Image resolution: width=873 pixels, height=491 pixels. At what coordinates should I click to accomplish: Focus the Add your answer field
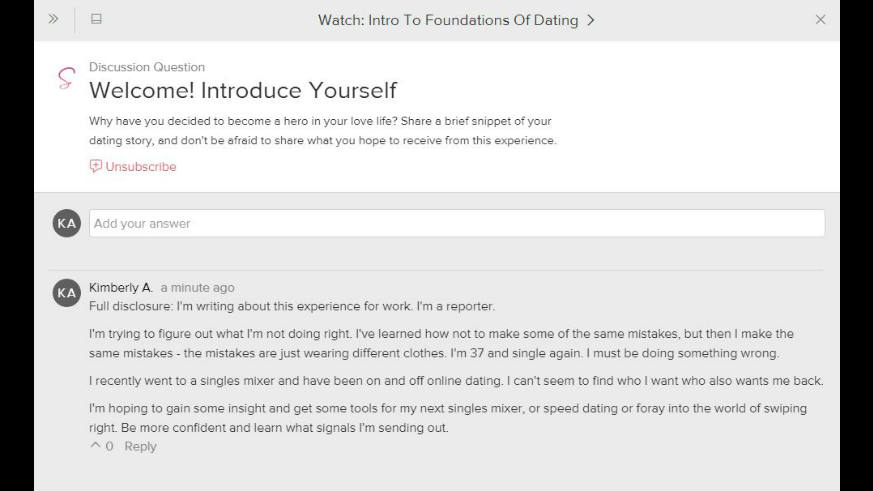click(x=457, y=223)
